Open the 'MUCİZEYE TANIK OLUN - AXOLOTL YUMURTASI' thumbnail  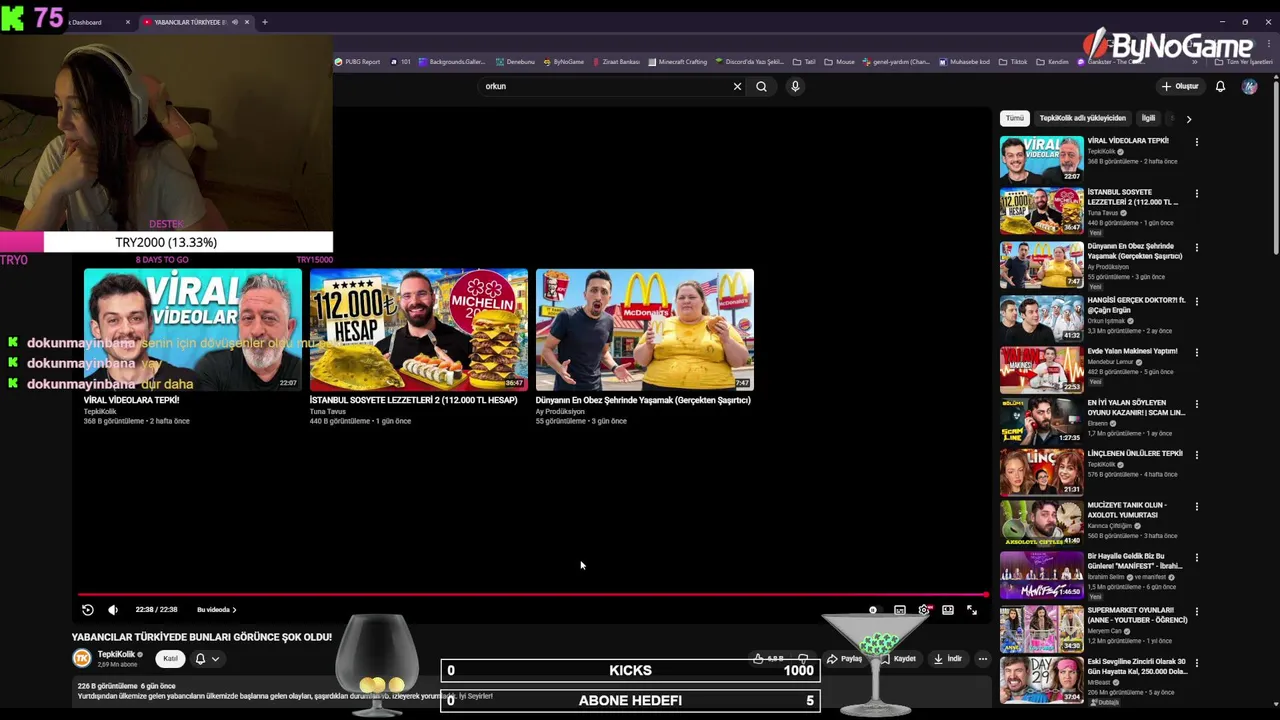tap(1041, 523)
